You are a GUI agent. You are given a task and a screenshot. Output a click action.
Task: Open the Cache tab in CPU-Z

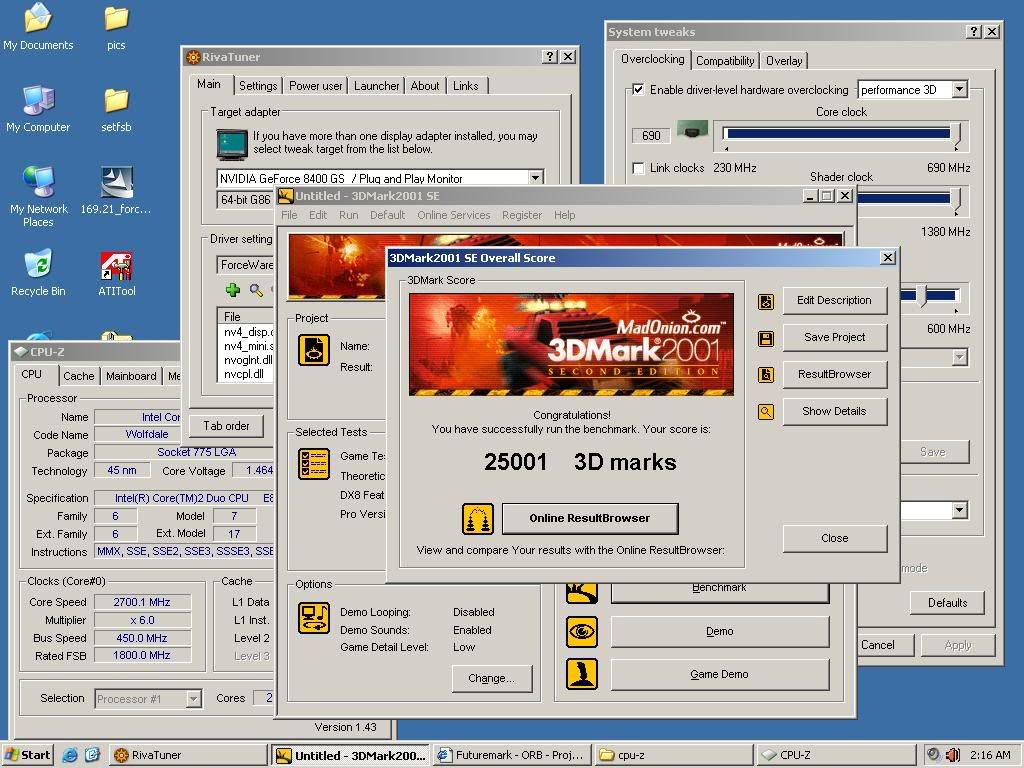[79, 376]
